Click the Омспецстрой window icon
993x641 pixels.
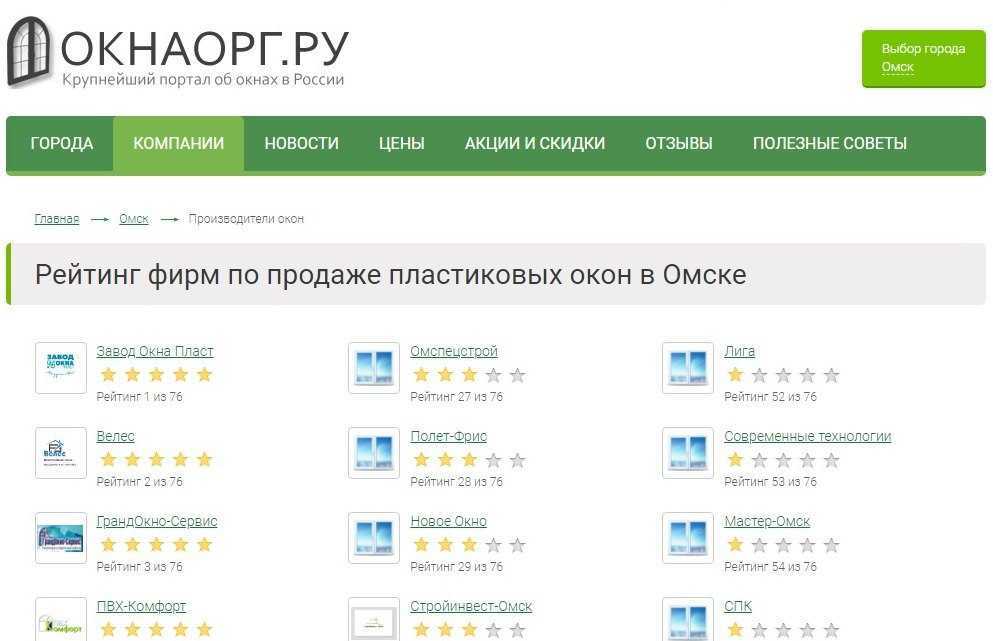374,368
